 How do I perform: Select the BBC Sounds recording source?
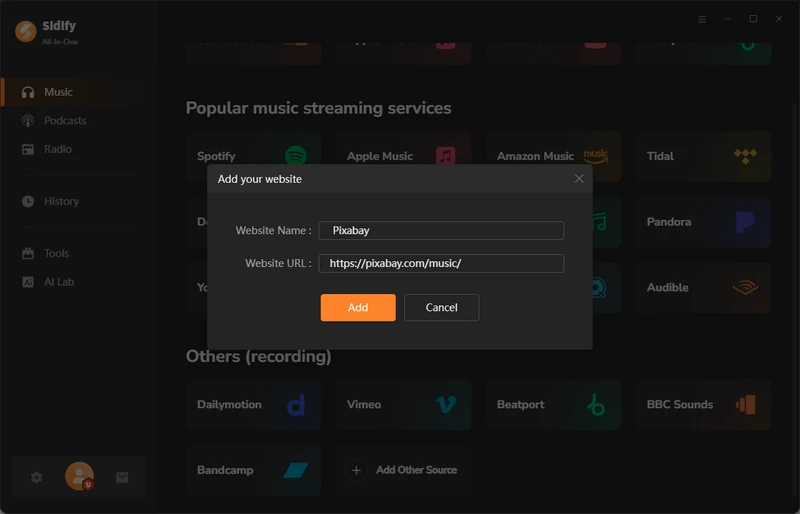(x=704, y=404)
